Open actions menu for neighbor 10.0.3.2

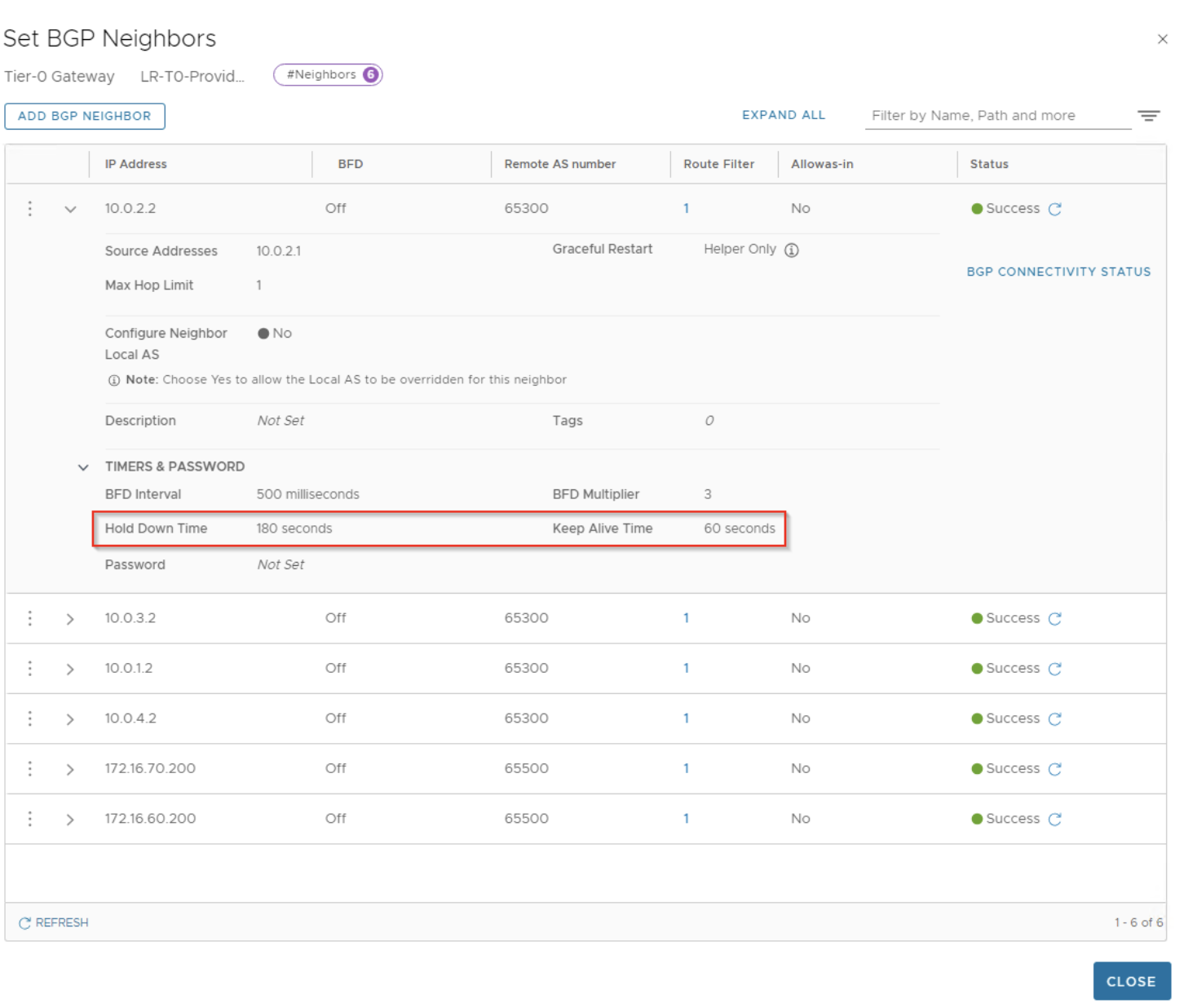click(x=30, y=618)
